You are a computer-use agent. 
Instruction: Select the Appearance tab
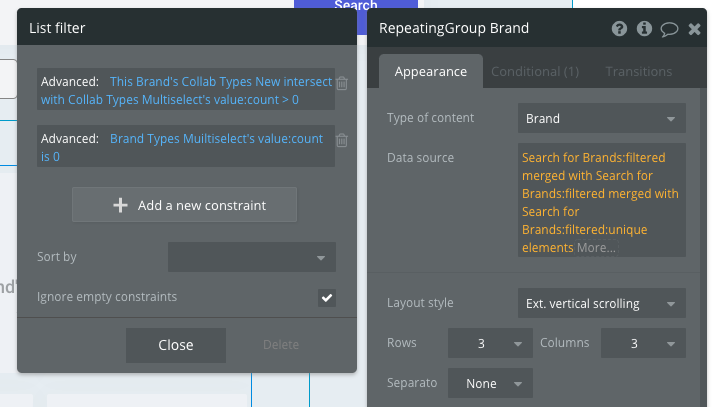(431, 72)
